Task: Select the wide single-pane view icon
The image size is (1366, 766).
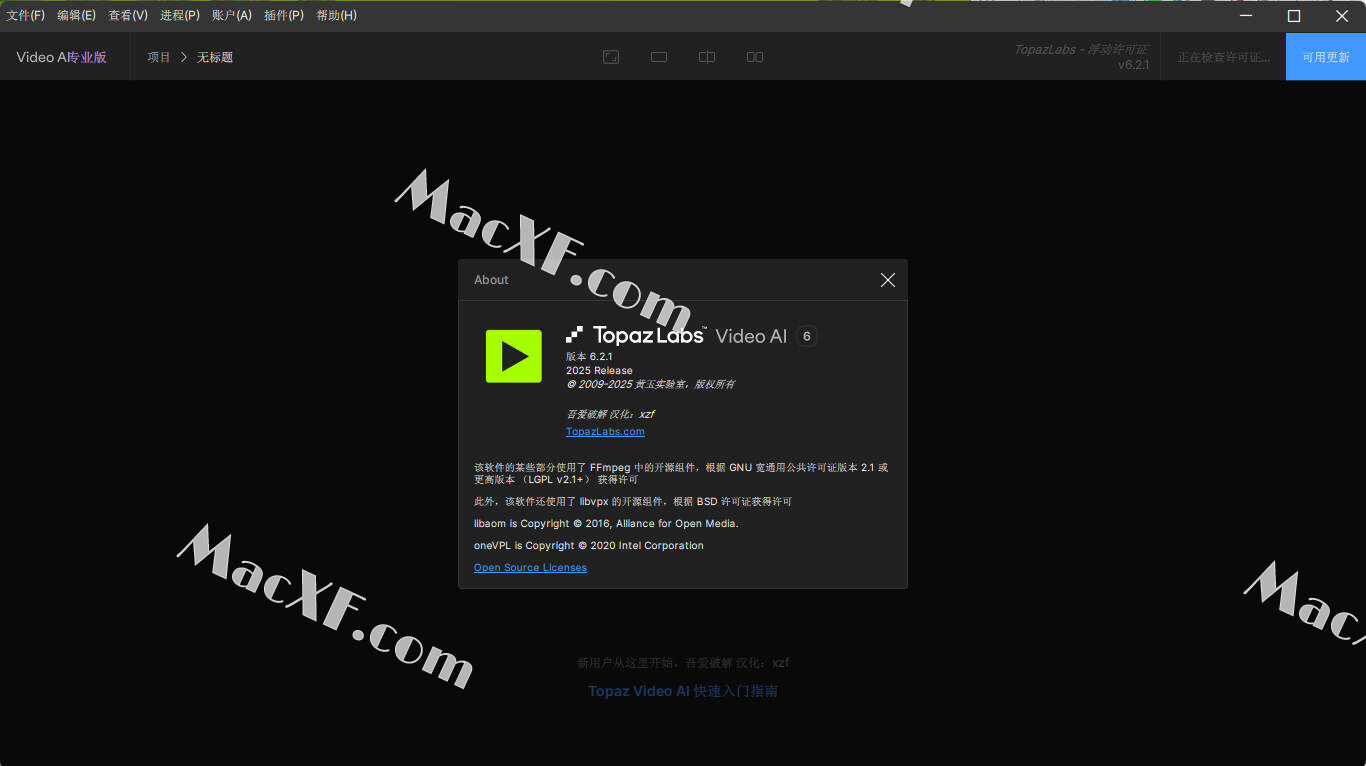Action: pyautogui.click(x=659, y=57)
